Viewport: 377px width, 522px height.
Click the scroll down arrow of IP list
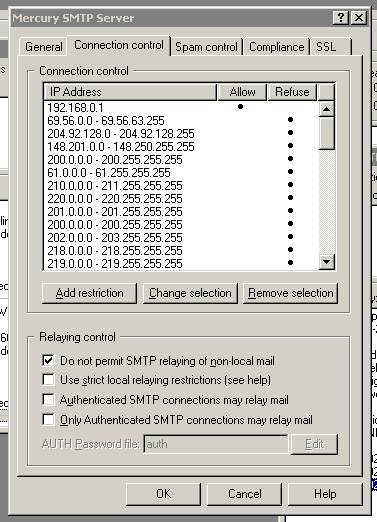point(327,262)
